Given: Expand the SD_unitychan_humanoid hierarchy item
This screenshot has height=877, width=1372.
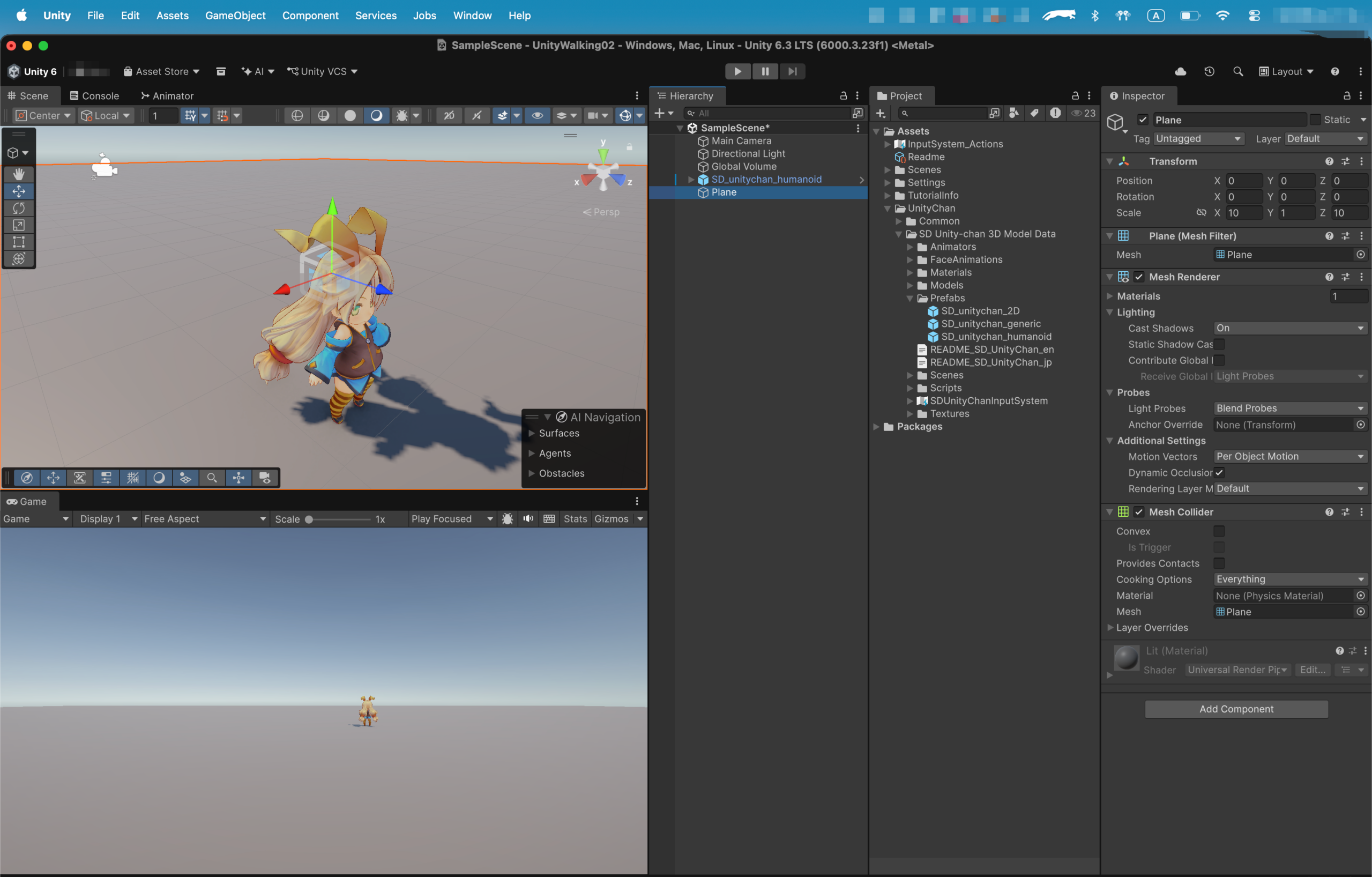Looking at the screenshot, I should [691, 180].
